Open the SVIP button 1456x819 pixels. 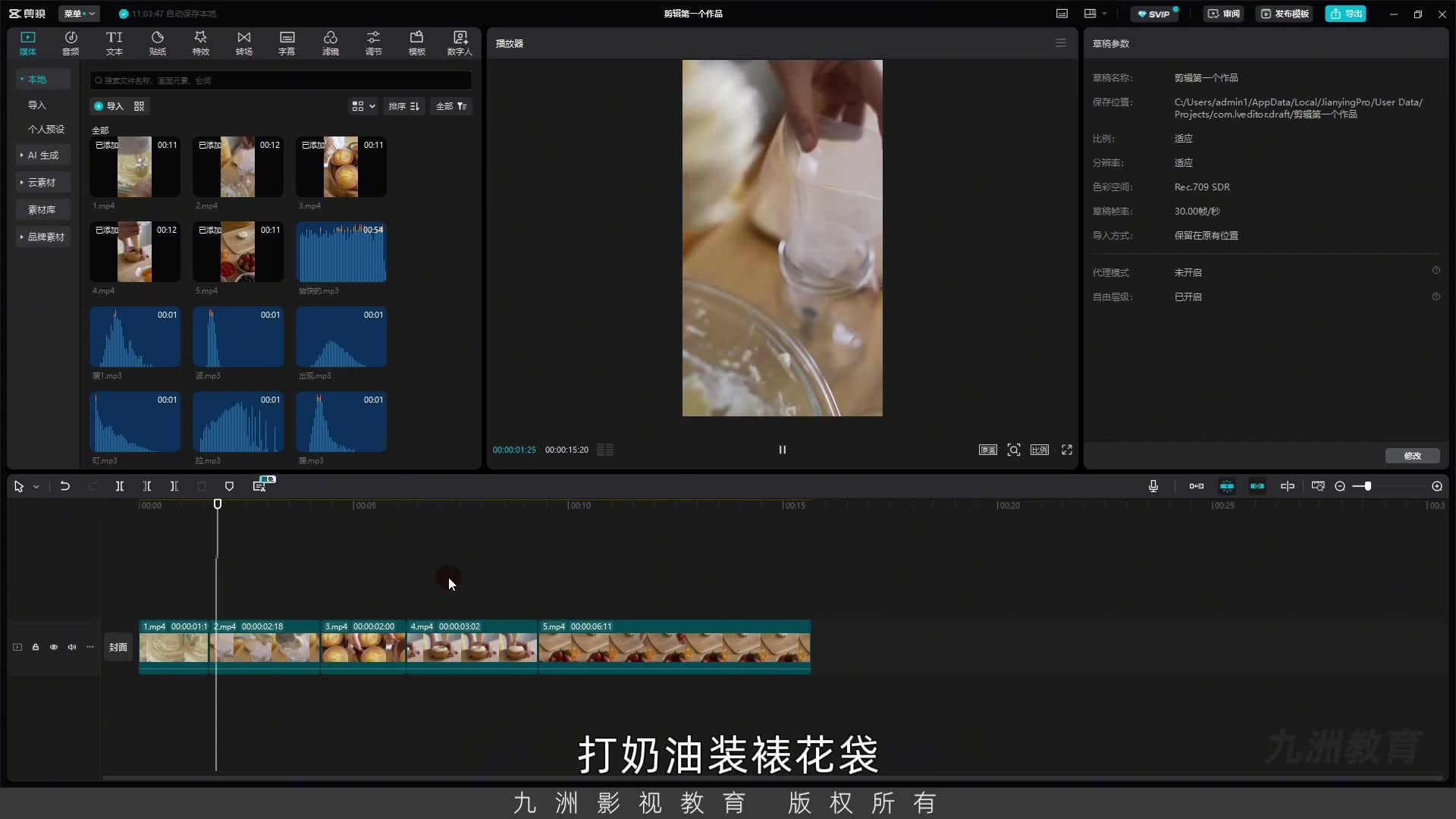pos(1154,14)
